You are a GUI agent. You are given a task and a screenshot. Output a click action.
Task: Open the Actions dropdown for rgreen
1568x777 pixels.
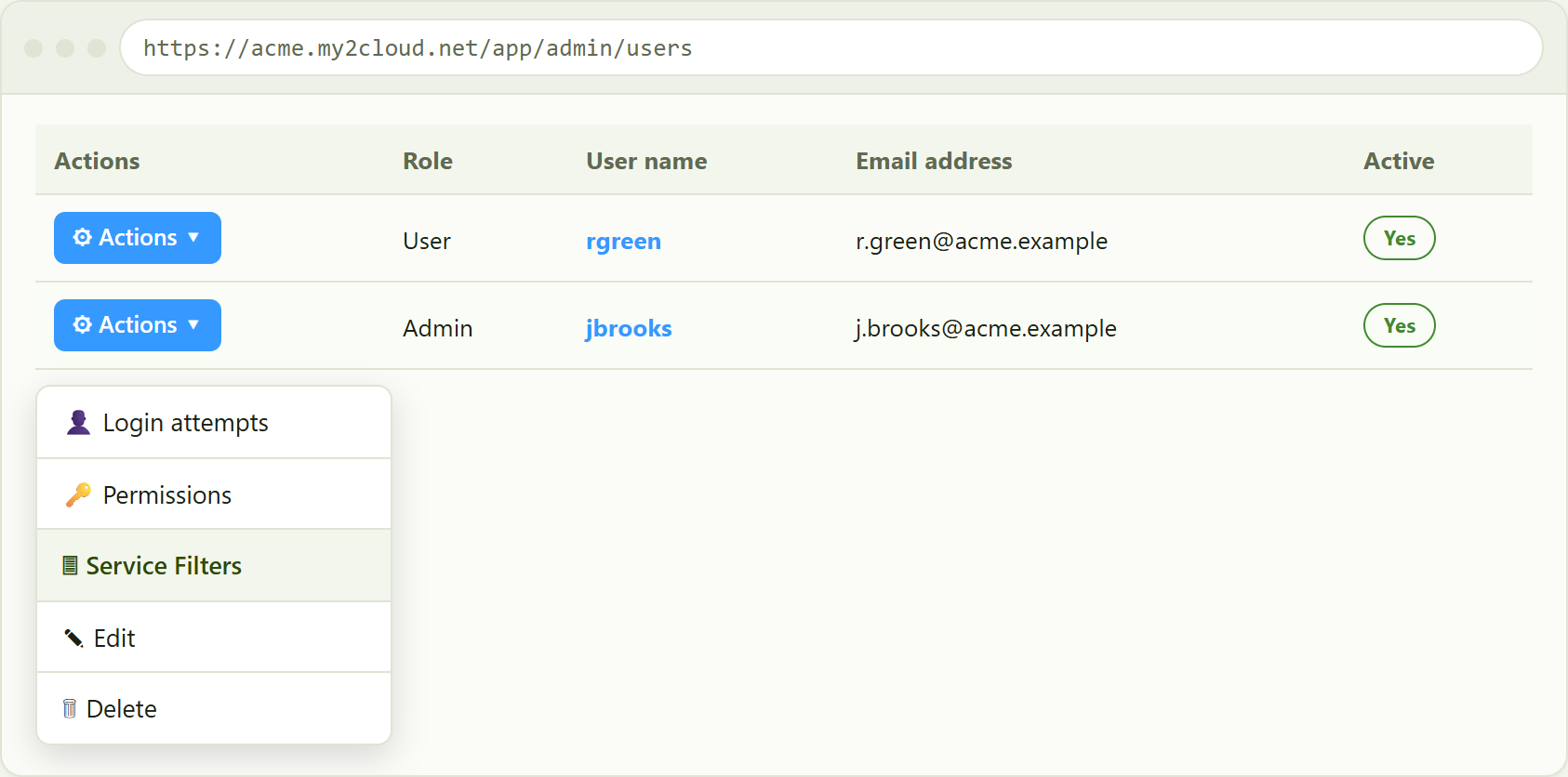138,238
